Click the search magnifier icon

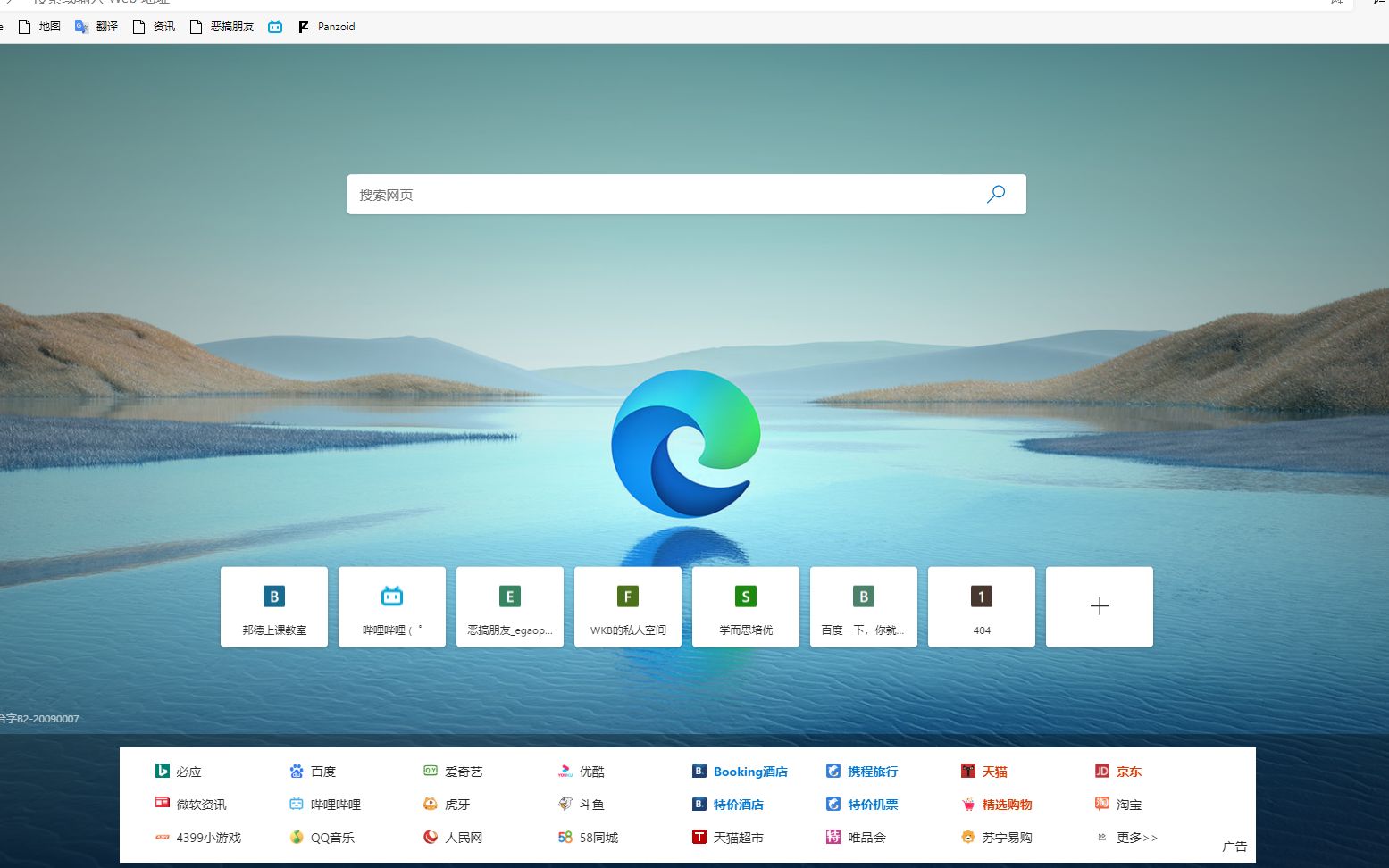[996, 194]
